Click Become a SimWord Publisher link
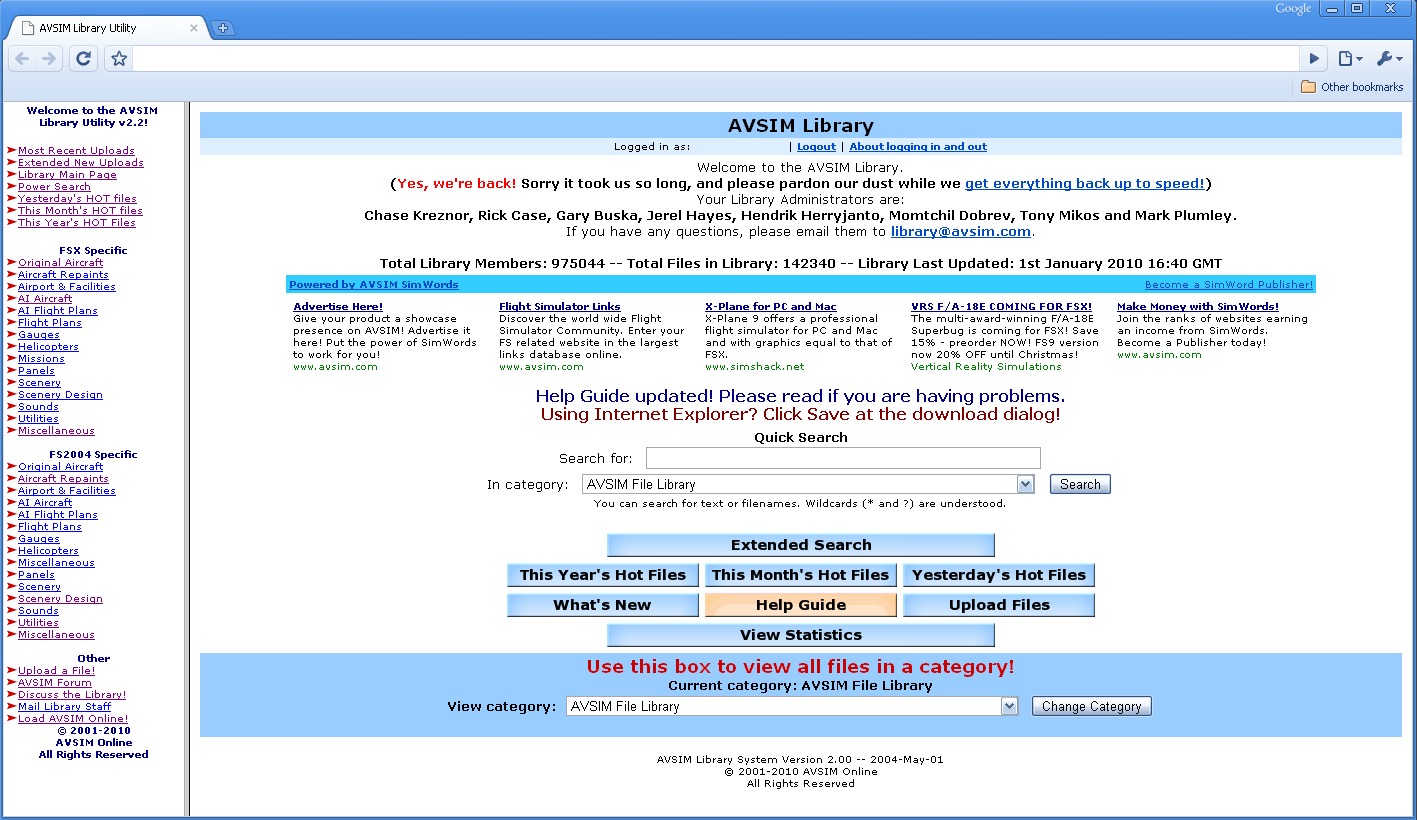Viewport: 1417px width, 820px height. click(x=1229, y=285)
